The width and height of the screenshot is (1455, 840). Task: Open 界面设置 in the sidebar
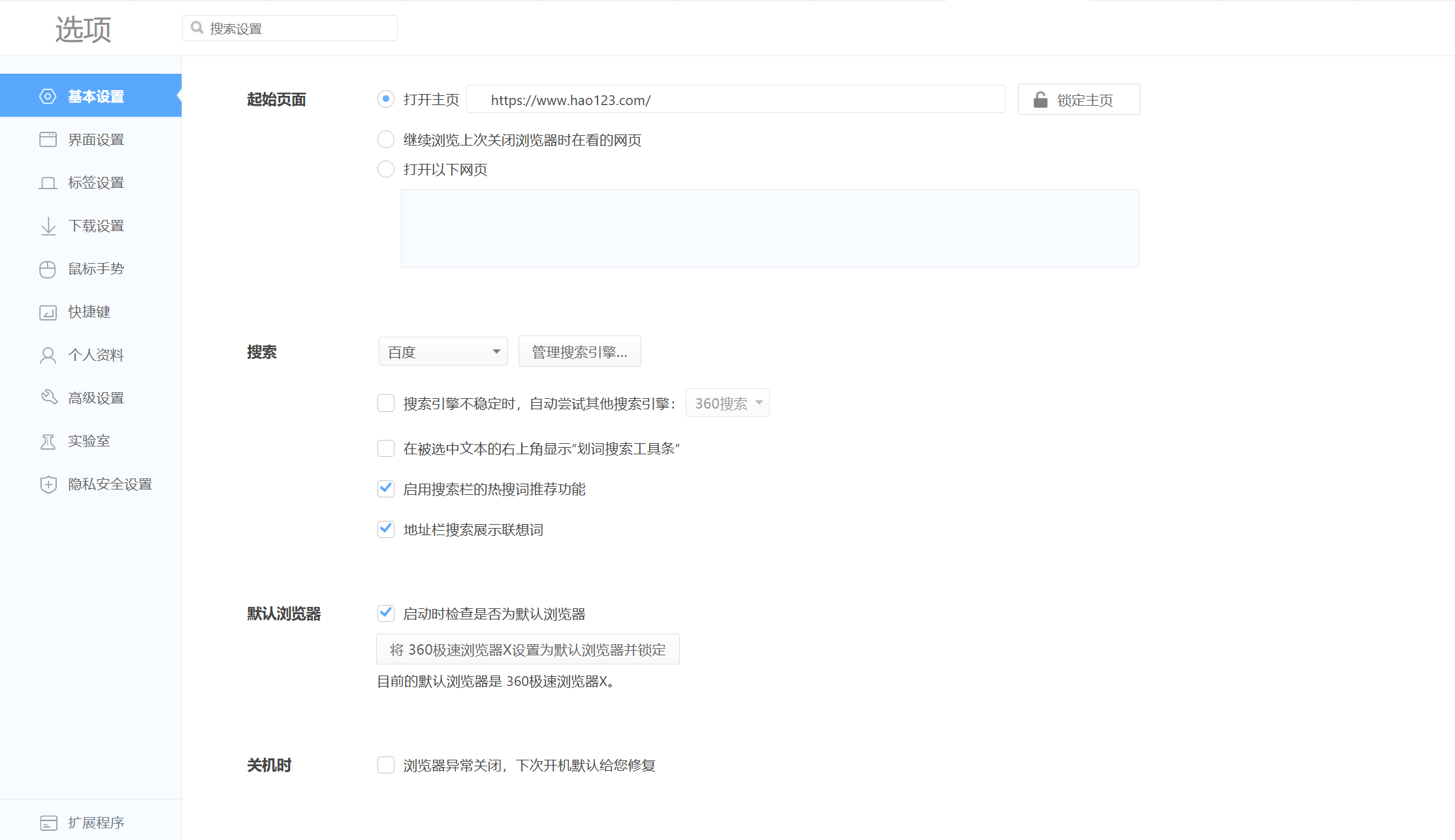96,140
